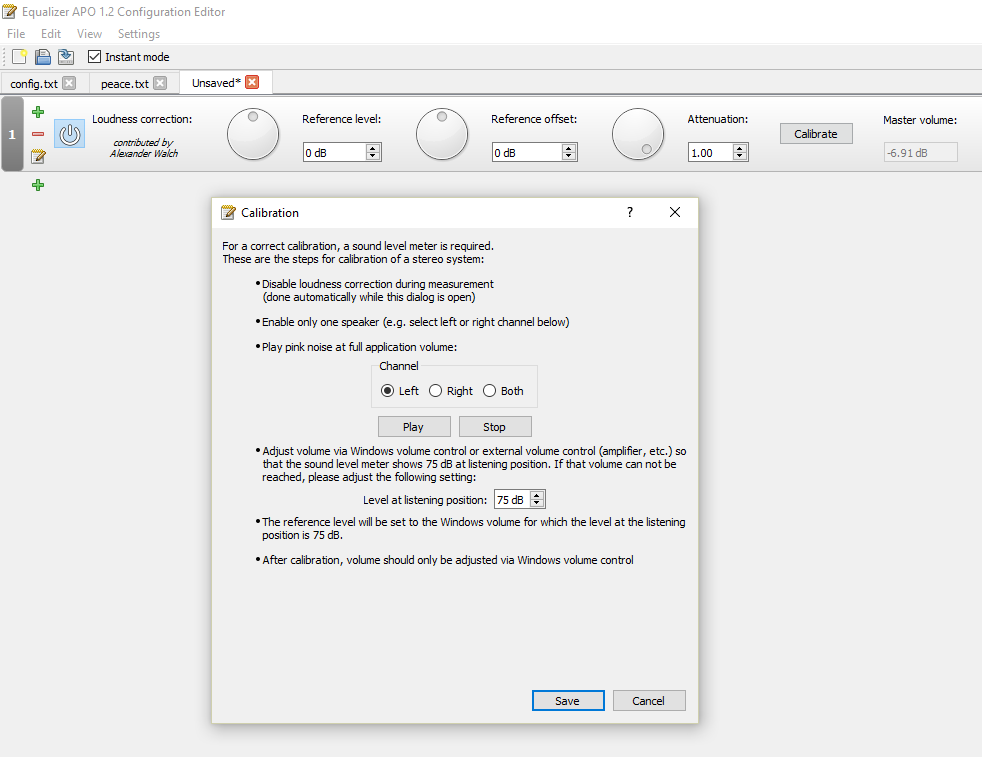Click the Calibration dialog help question mark

point(630,212)
